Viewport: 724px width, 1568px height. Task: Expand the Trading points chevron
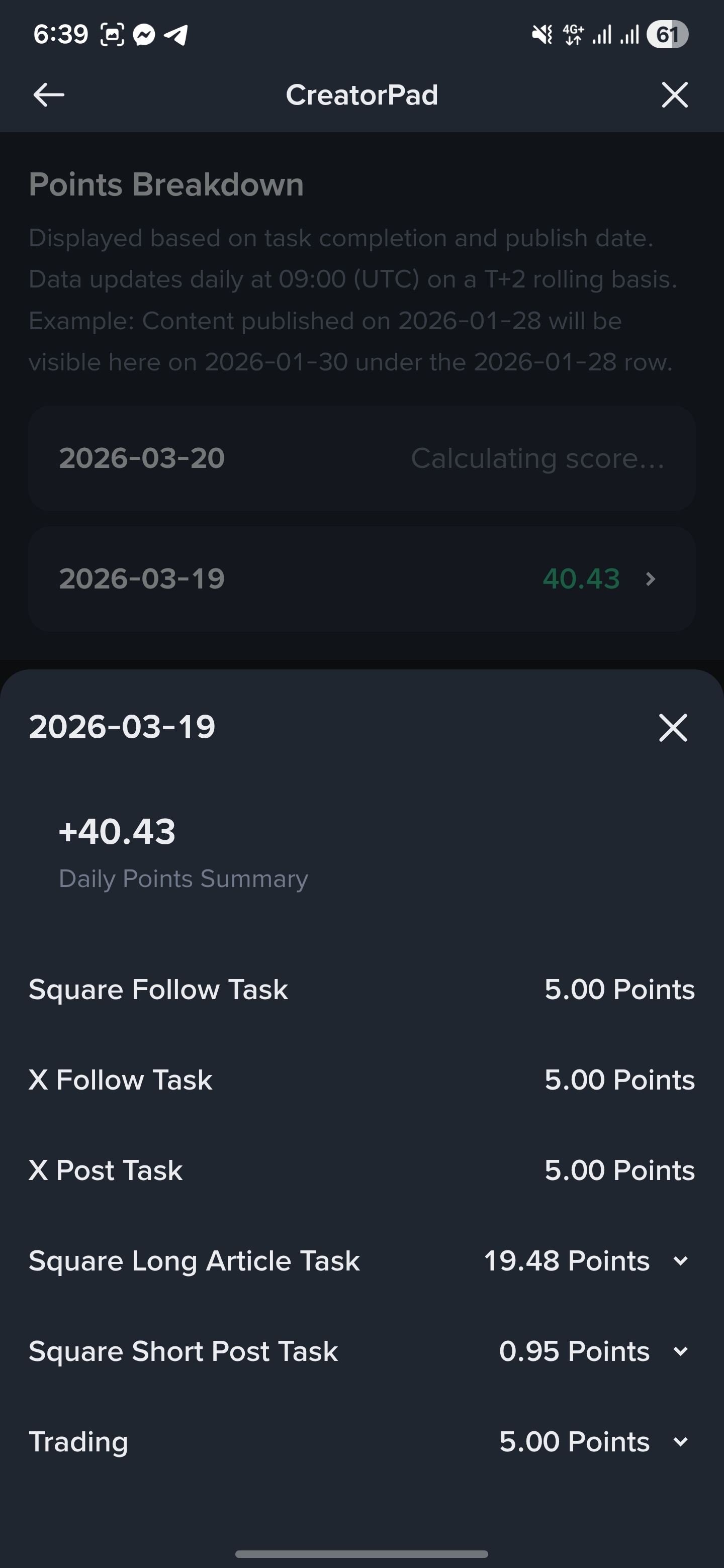point(681,1441)
